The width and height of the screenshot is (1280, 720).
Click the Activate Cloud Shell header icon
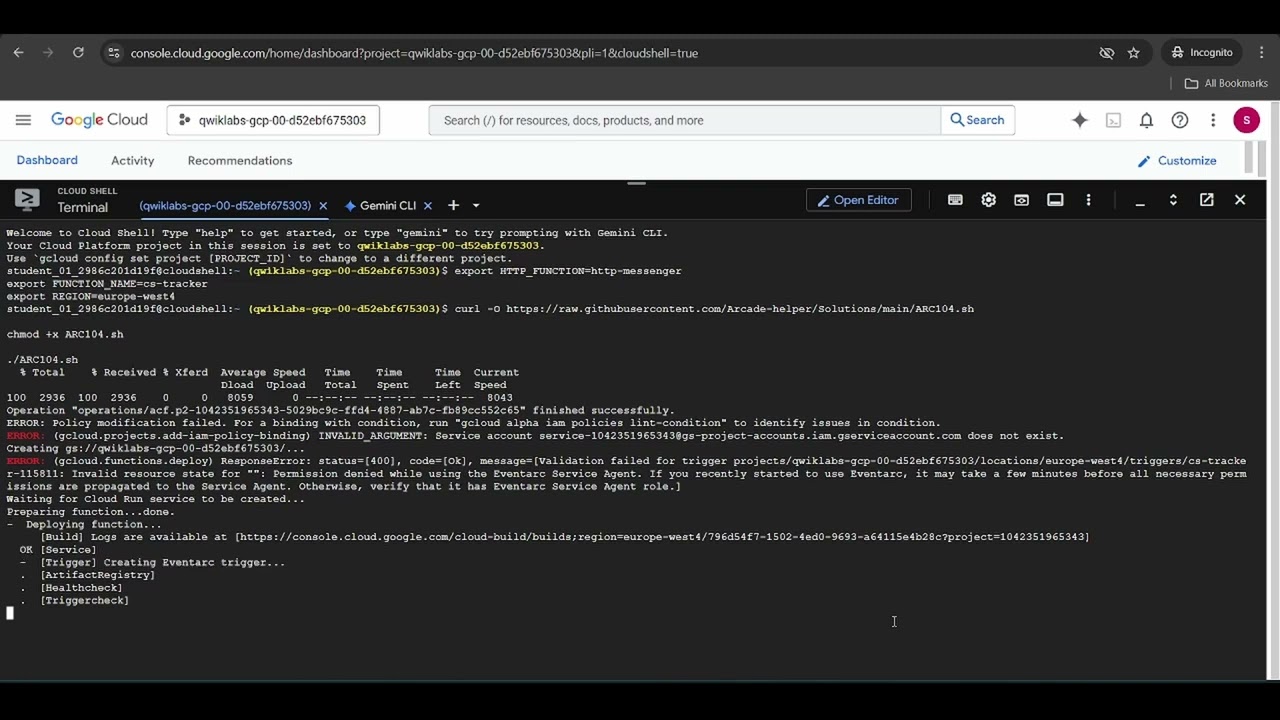(1113, 120)
